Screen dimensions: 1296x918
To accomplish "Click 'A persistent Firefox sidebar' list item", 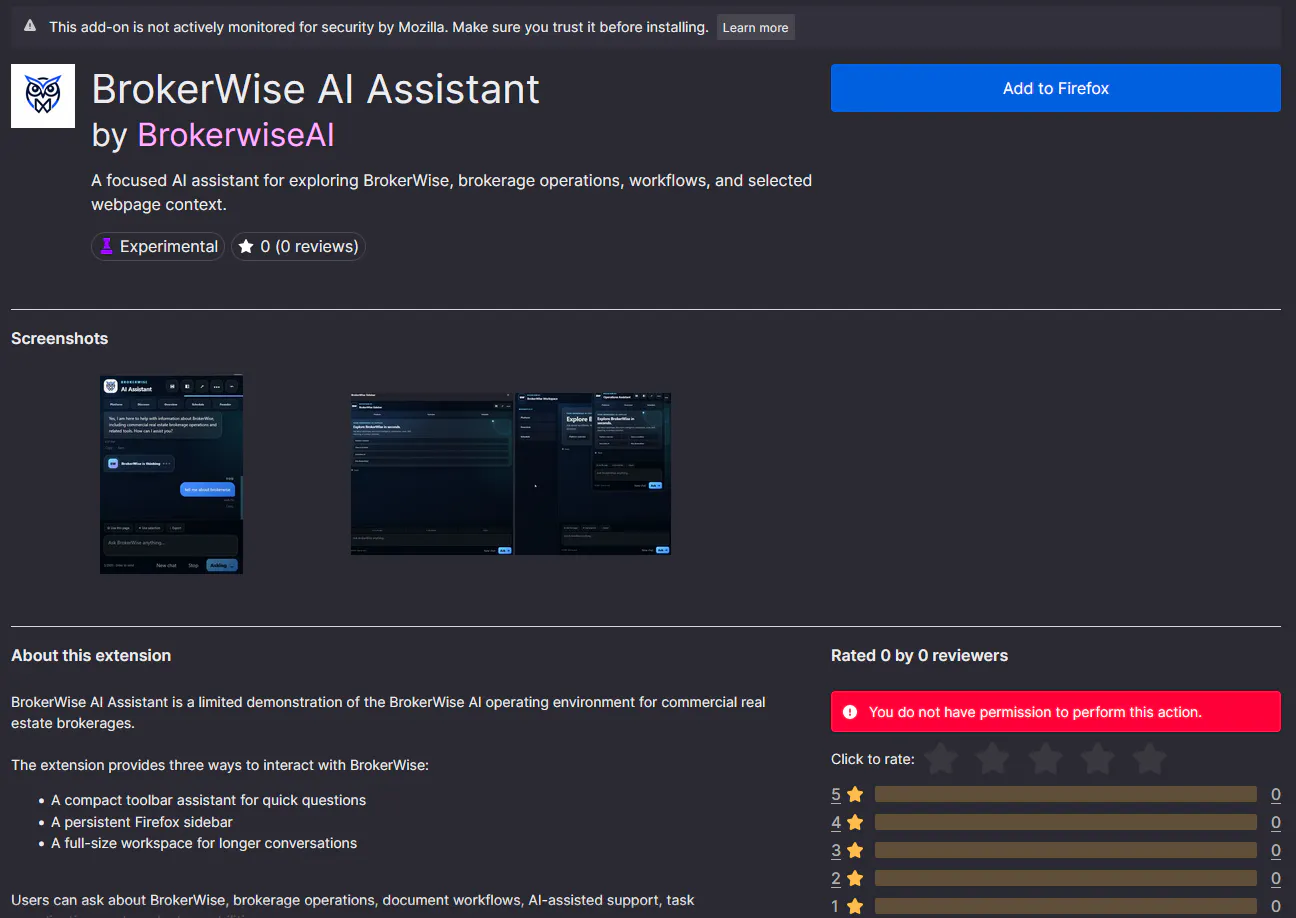I will tap(142, 822).
